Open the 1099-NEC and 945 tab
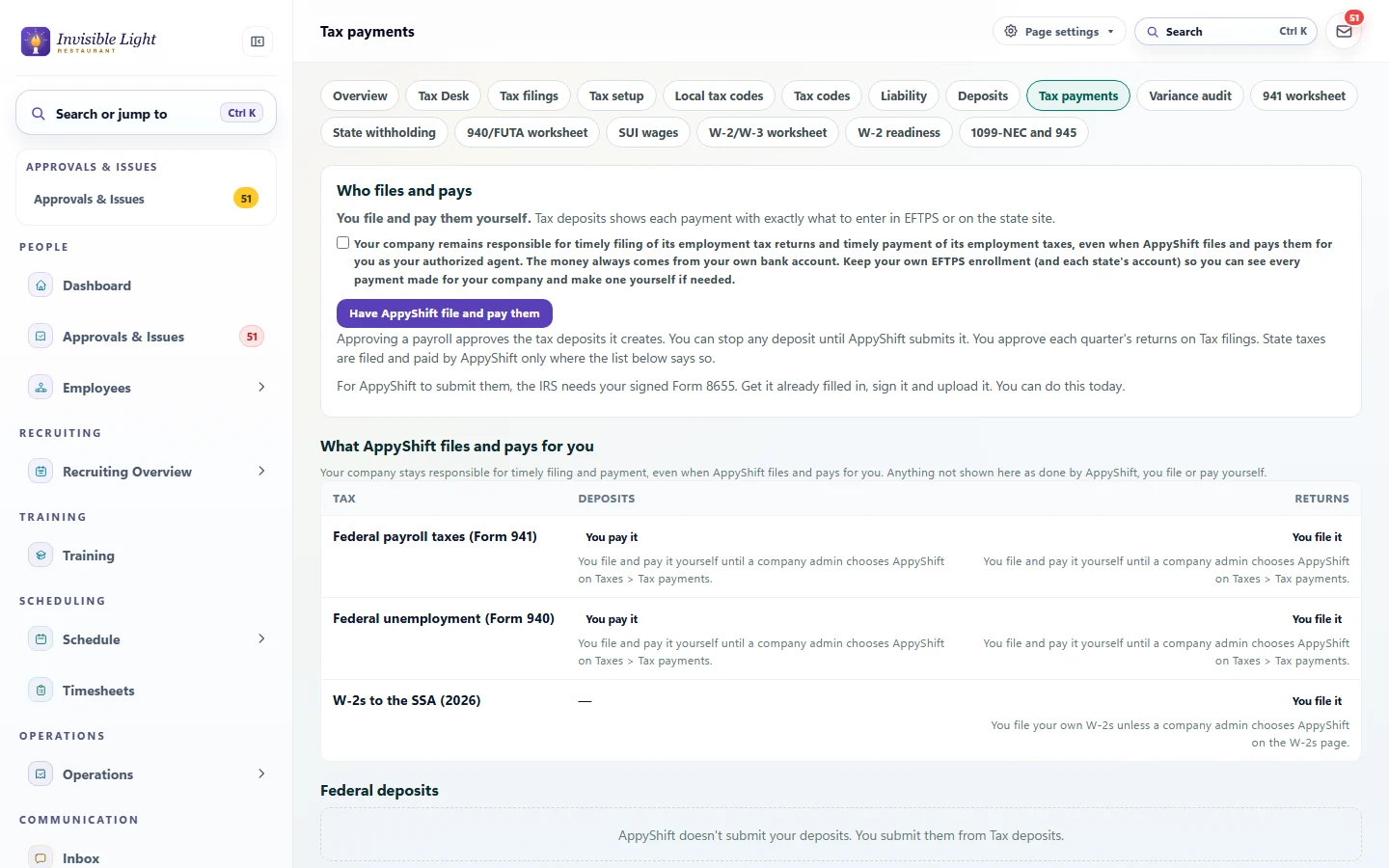Viewport: 1389px width, 868px height. point(1023,132)
